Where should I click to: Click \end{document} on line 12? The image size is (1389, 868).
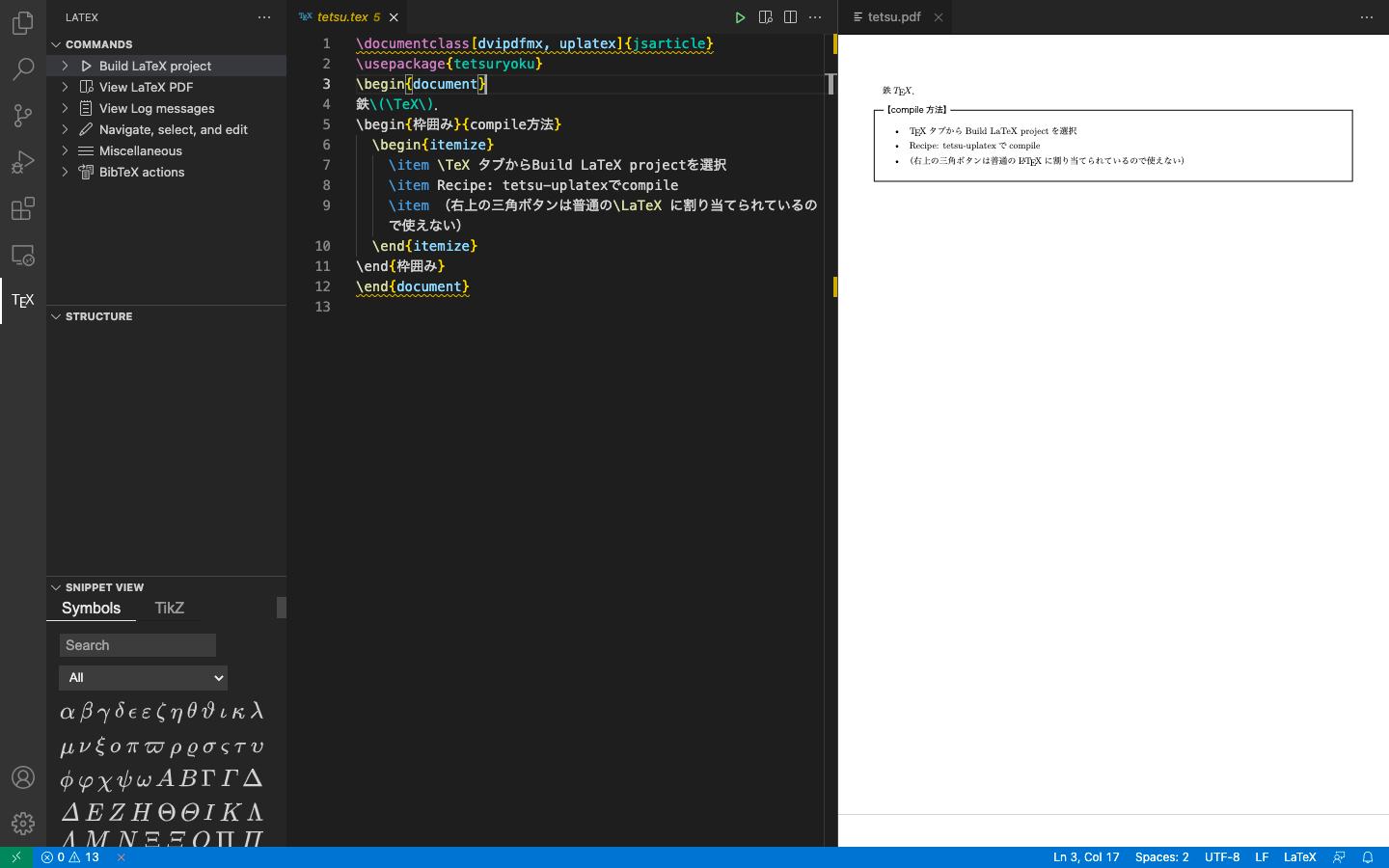click(413, 286)
